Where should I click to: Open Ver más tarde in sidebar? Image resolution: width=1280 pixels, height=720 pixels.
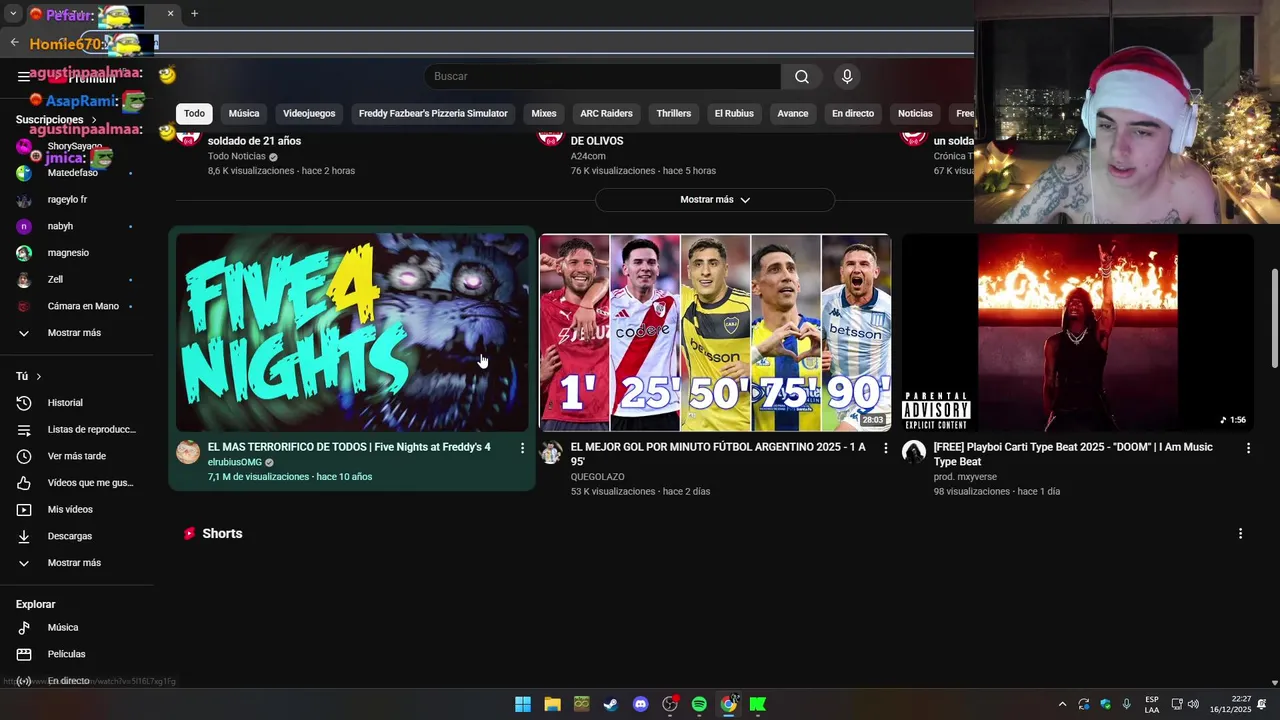(x=76, y=456)
